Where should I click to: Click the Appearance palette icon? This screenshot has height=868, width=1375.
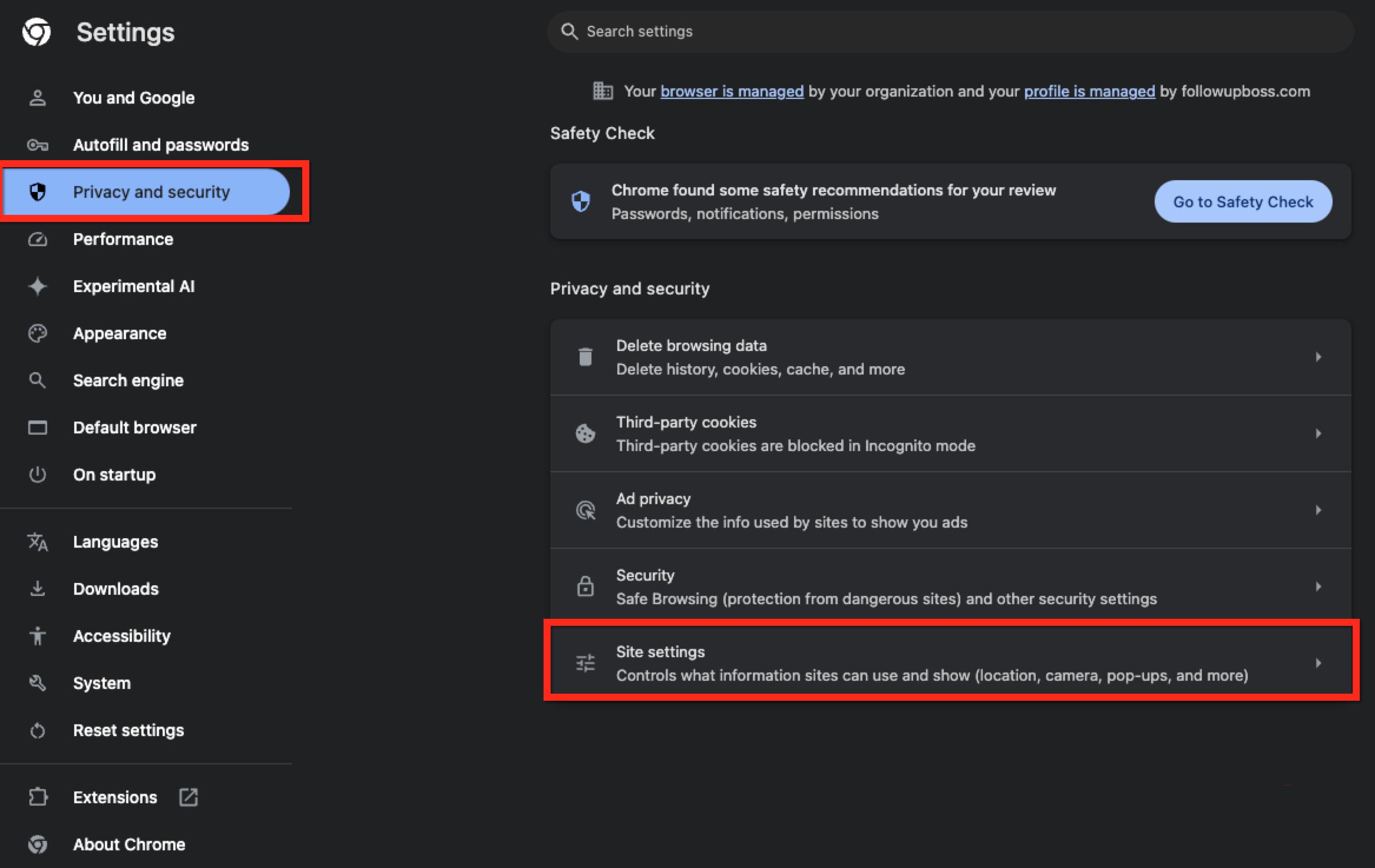38,333
